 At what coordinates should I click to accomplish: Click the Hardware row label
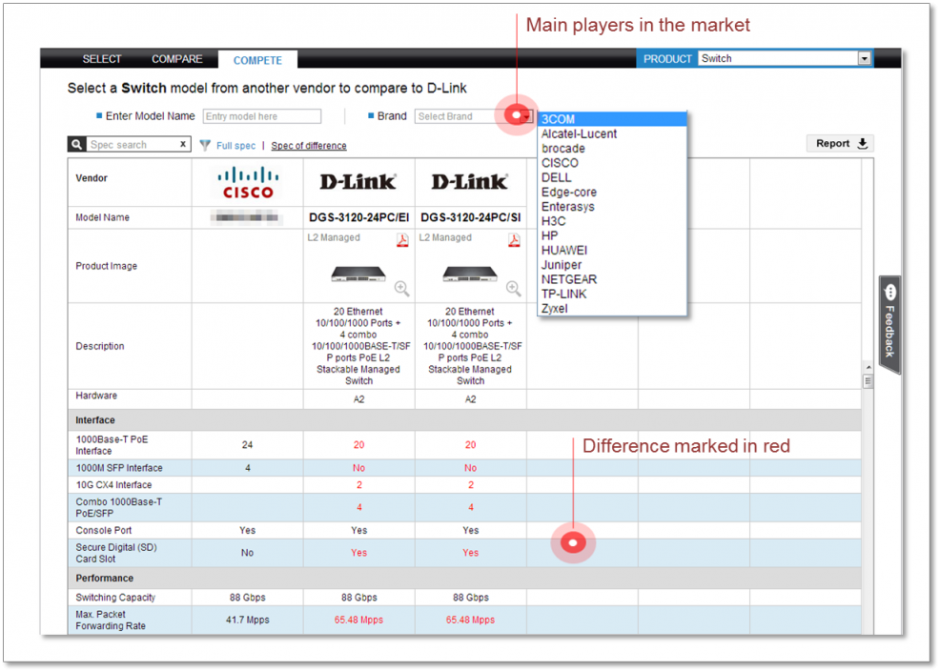click(x=97, y=396)
